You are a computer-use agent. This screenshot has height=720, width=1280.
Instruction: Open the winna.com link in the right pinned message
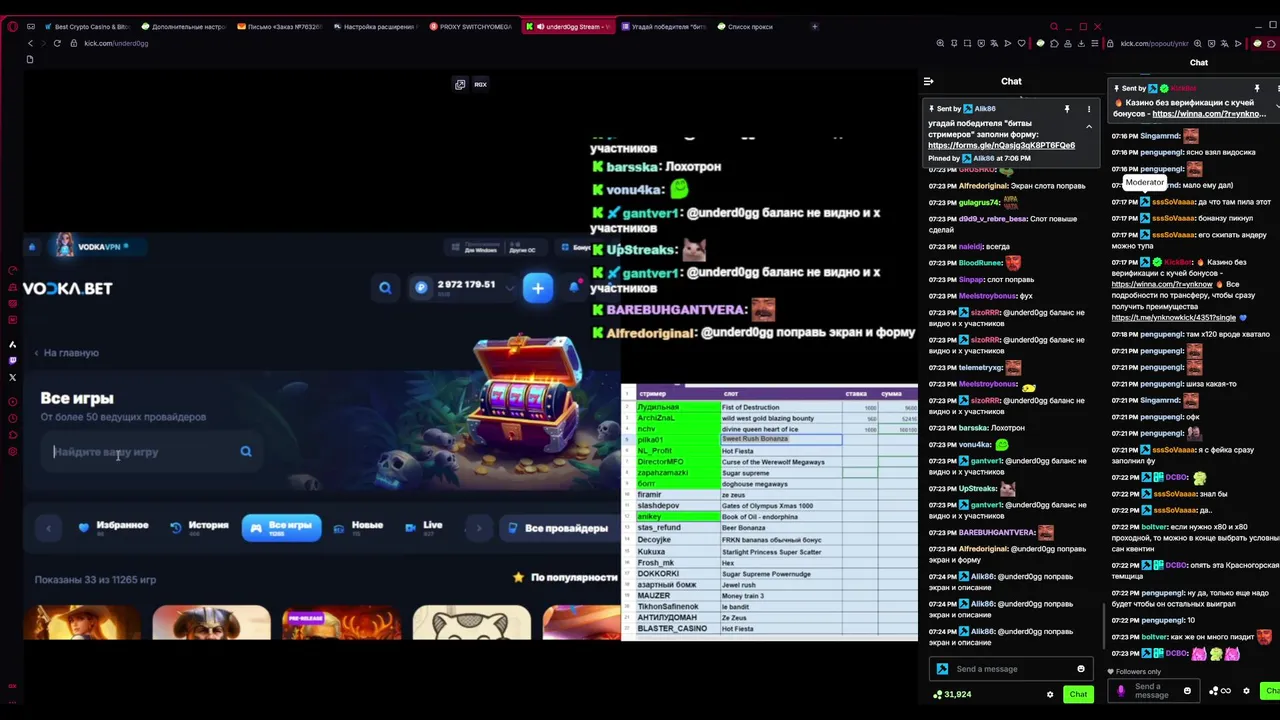1208,113
